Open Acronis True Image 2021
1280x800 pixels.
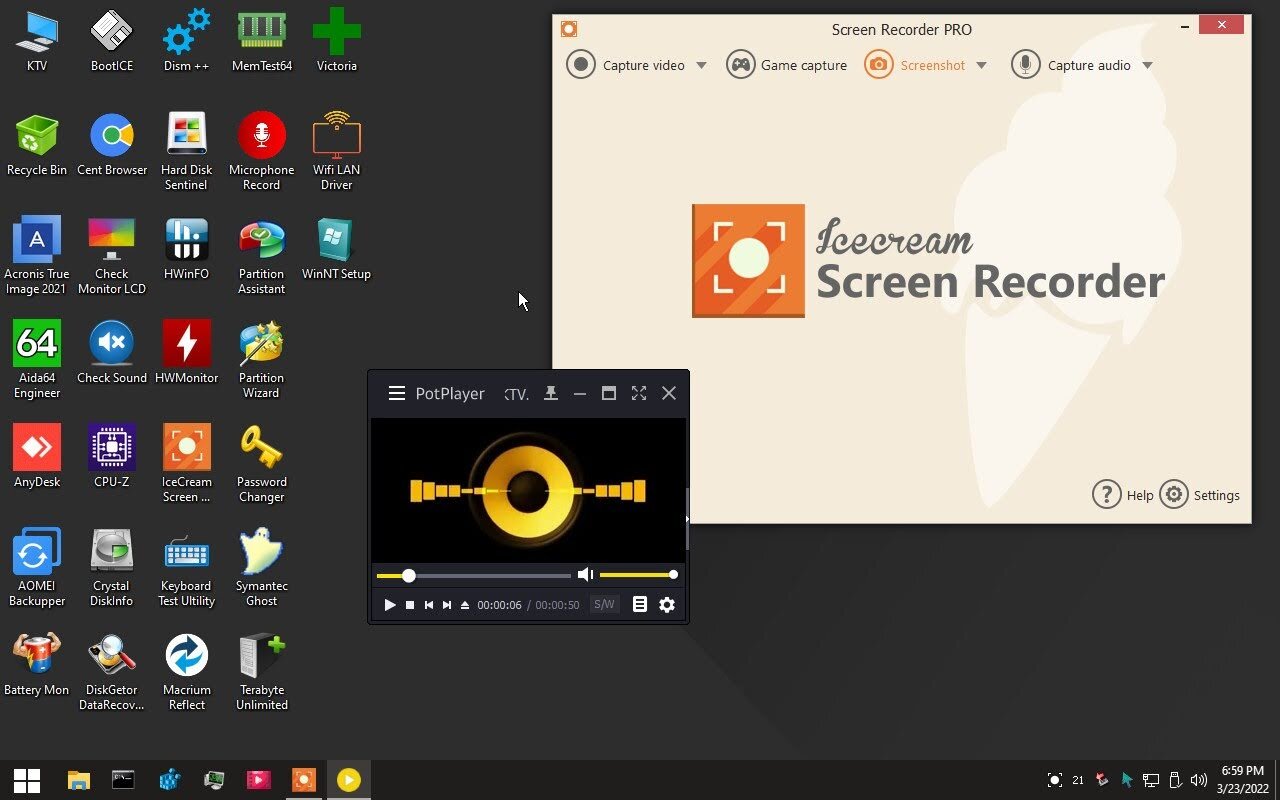tap(37, 256)
